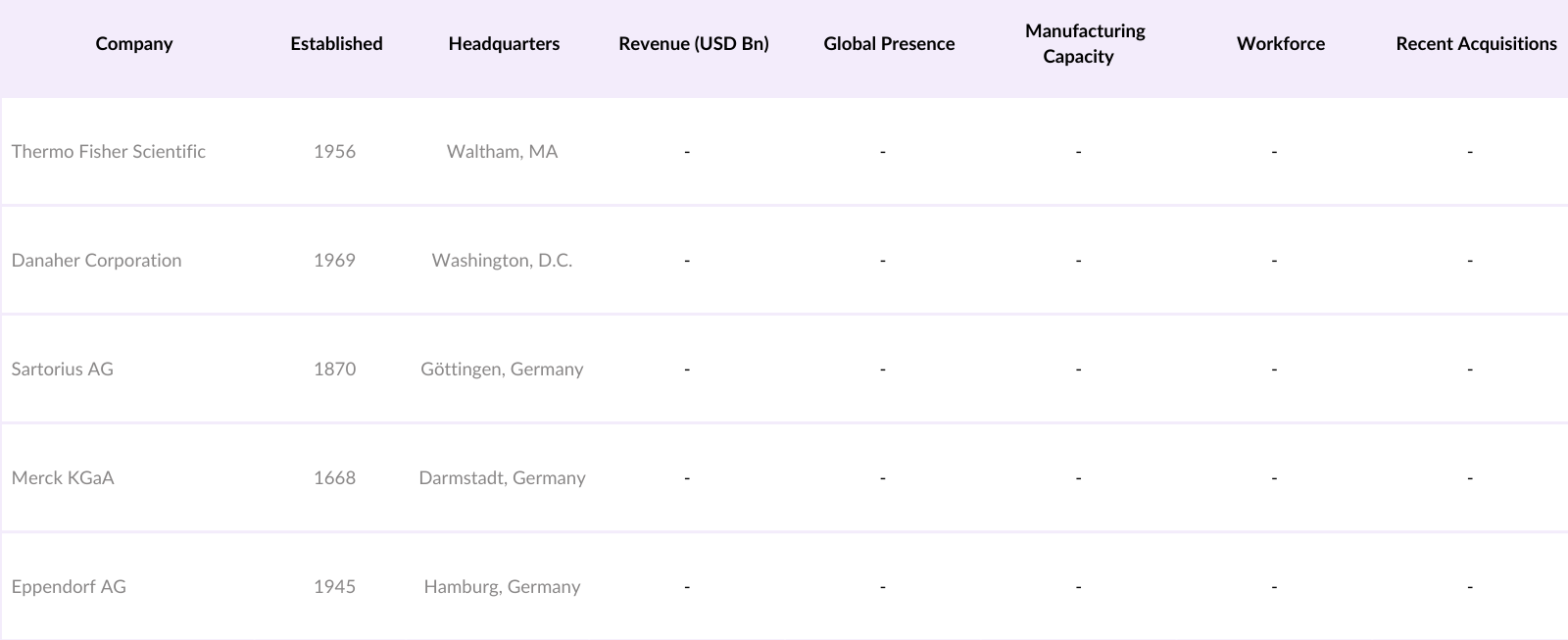
Task: Click the Headquarters column header
Action: [x=504, y=44]
